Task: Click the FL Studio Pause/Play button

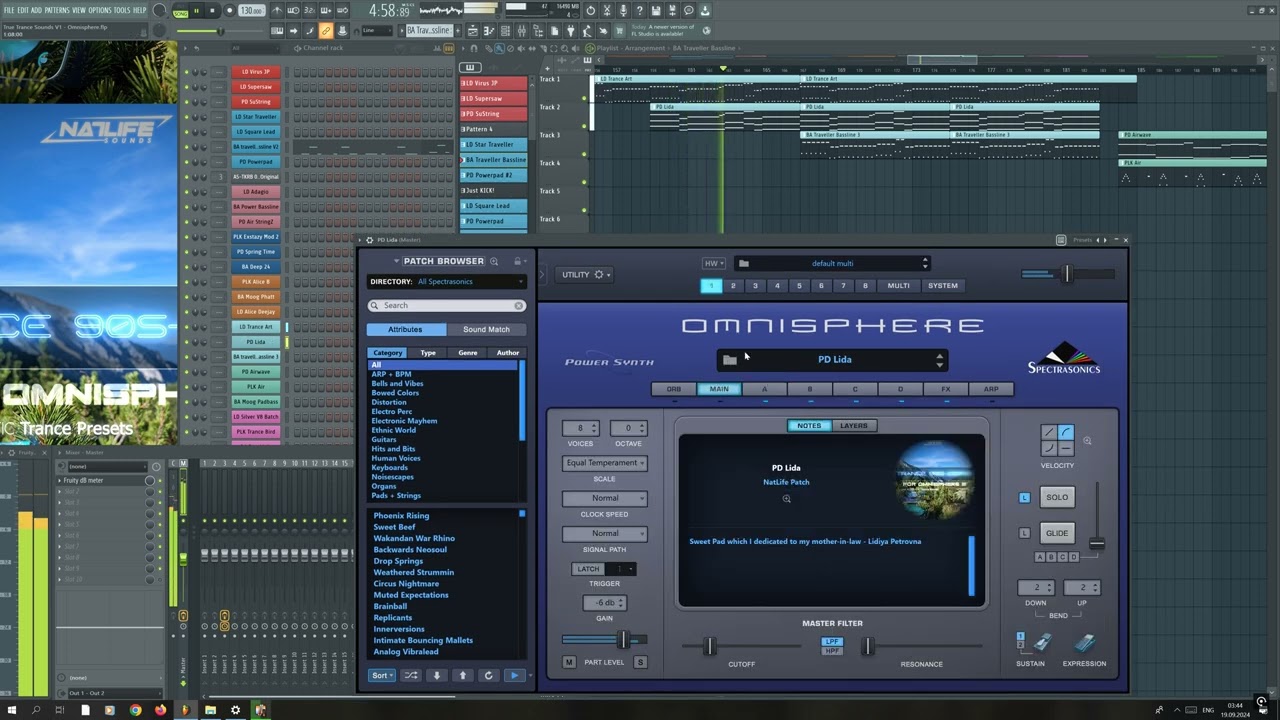Action: pos(196,11)
